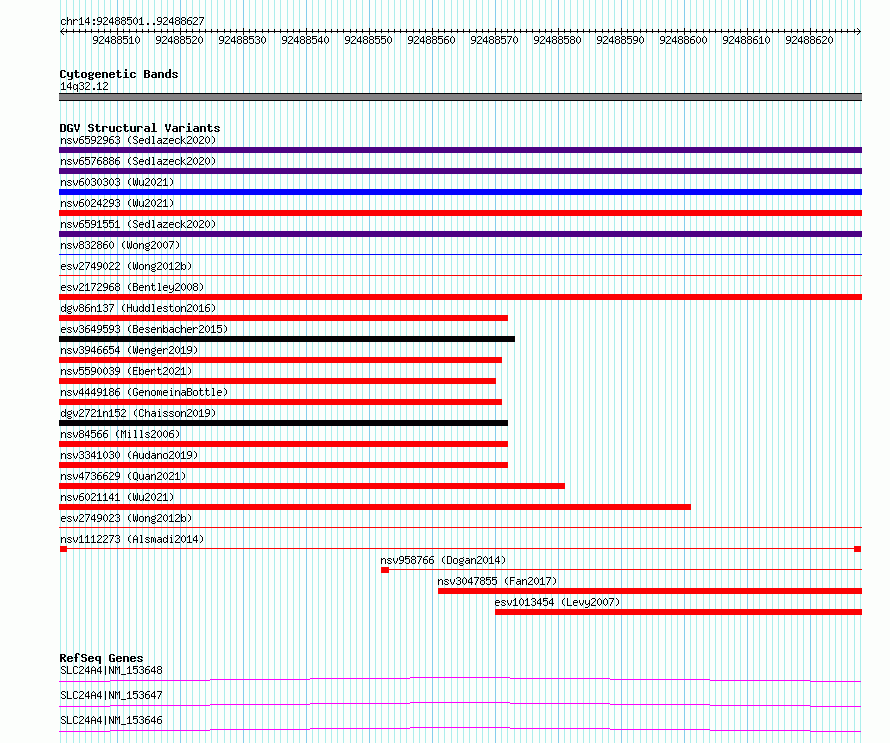Click nsv6021141 (Wu2021) label
Viewport: 890px width, 743px height.
coord(117,497)
